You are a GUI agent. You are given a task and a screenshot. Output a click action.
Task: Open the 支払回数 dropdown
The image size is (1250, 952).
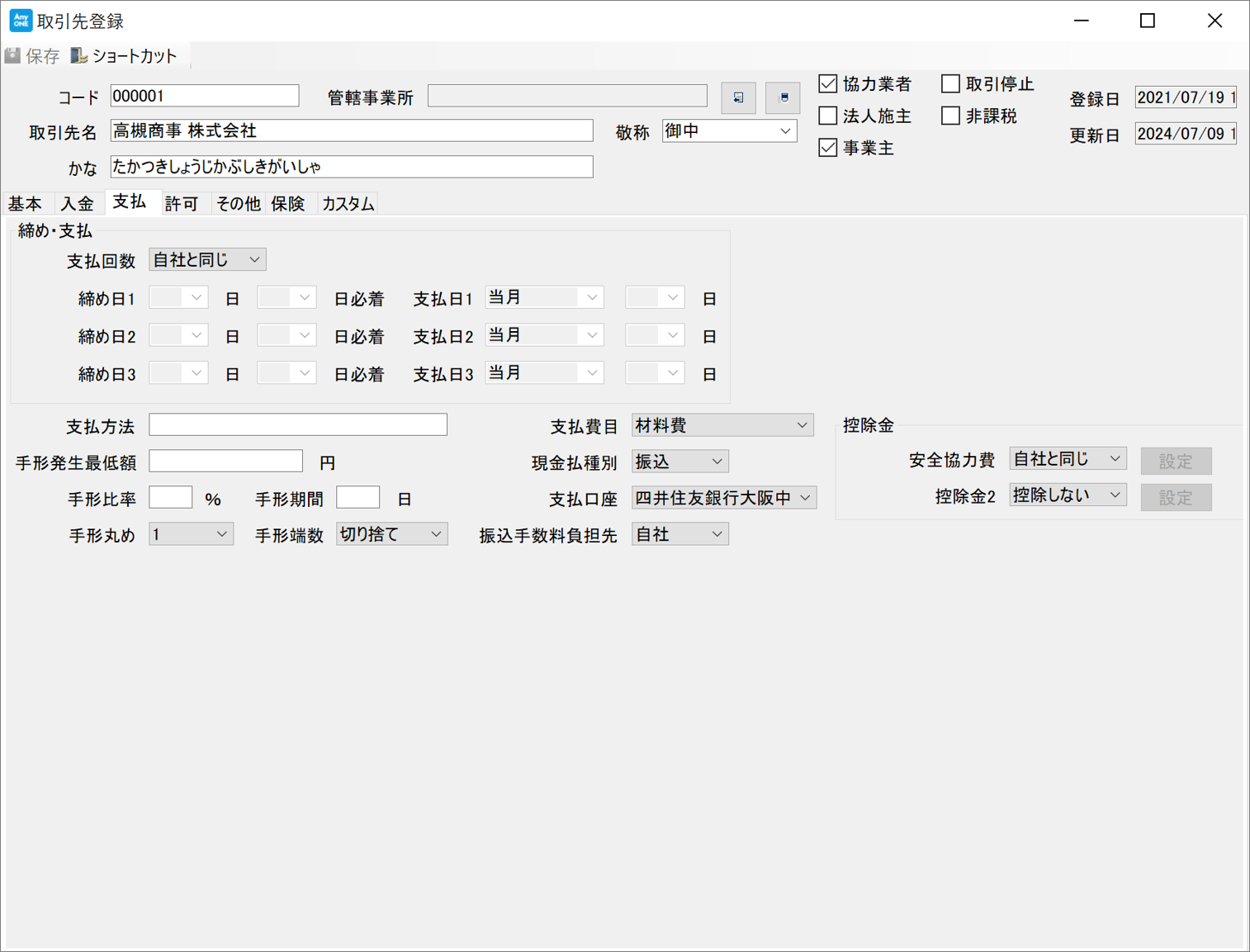pos(207,260)
